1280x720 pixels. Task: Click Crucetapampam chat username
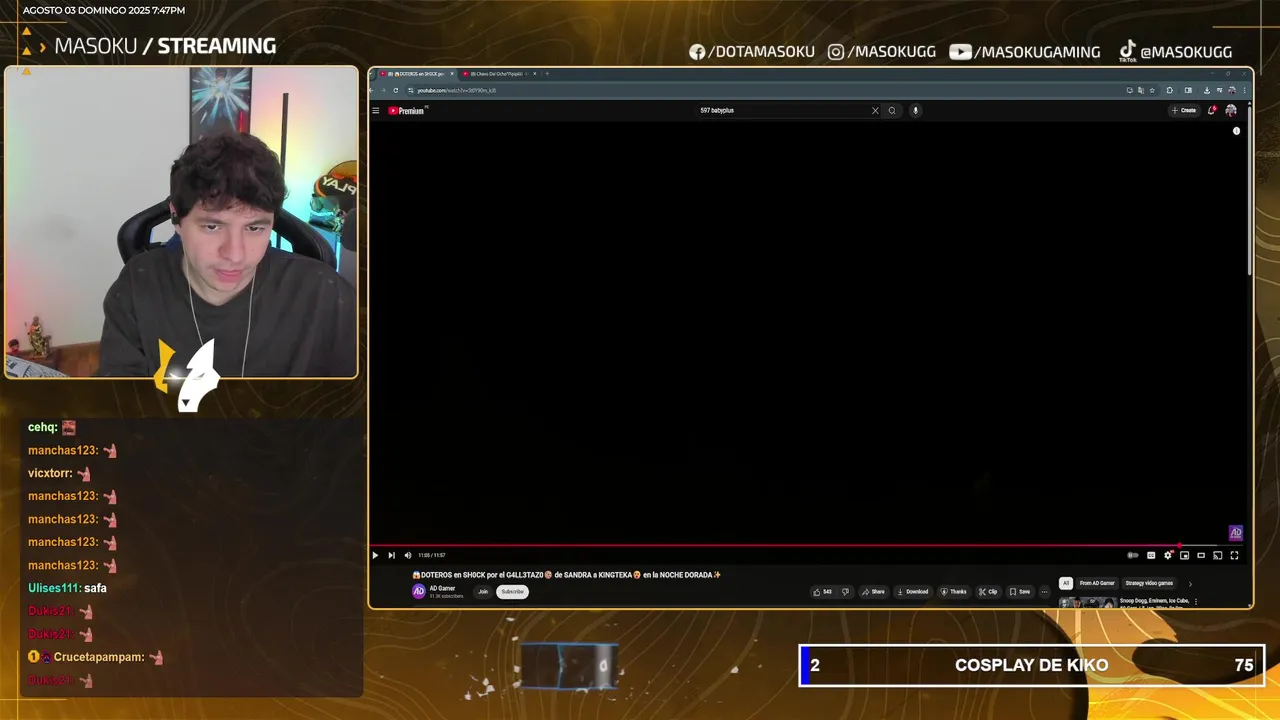pos(99,657)
